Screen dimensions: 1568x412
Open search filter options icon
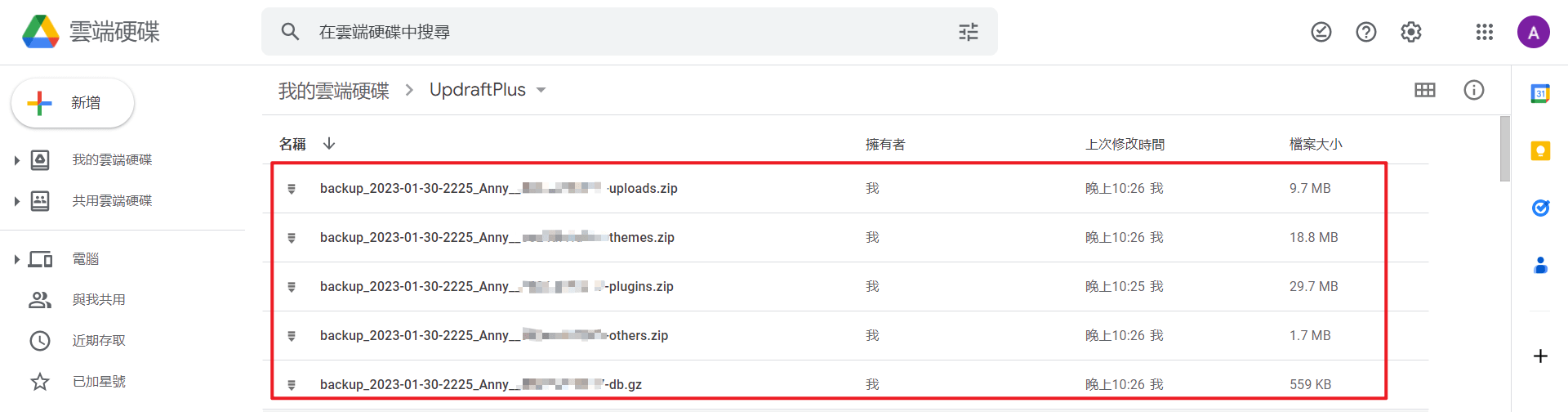tap(969, 32)
